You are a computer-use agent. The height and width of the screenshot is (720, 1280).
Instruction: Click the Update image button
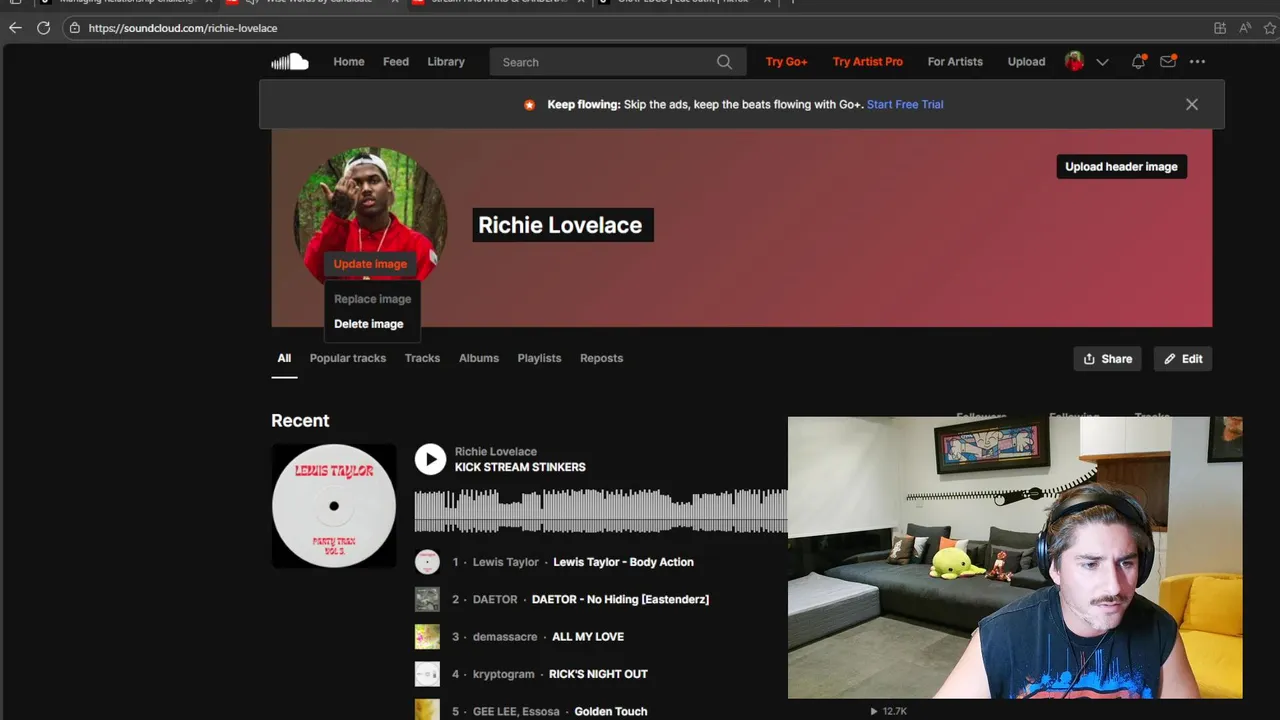370,264
